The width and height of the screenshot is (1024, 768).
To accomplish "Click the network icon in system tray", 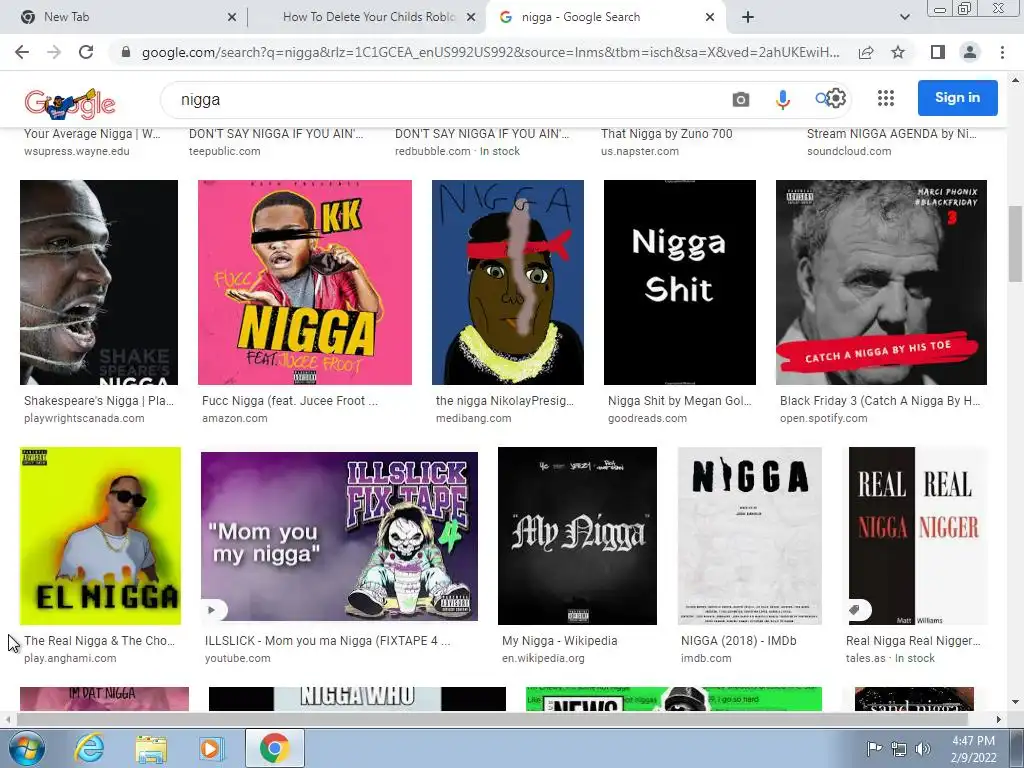I will (899, 749).
